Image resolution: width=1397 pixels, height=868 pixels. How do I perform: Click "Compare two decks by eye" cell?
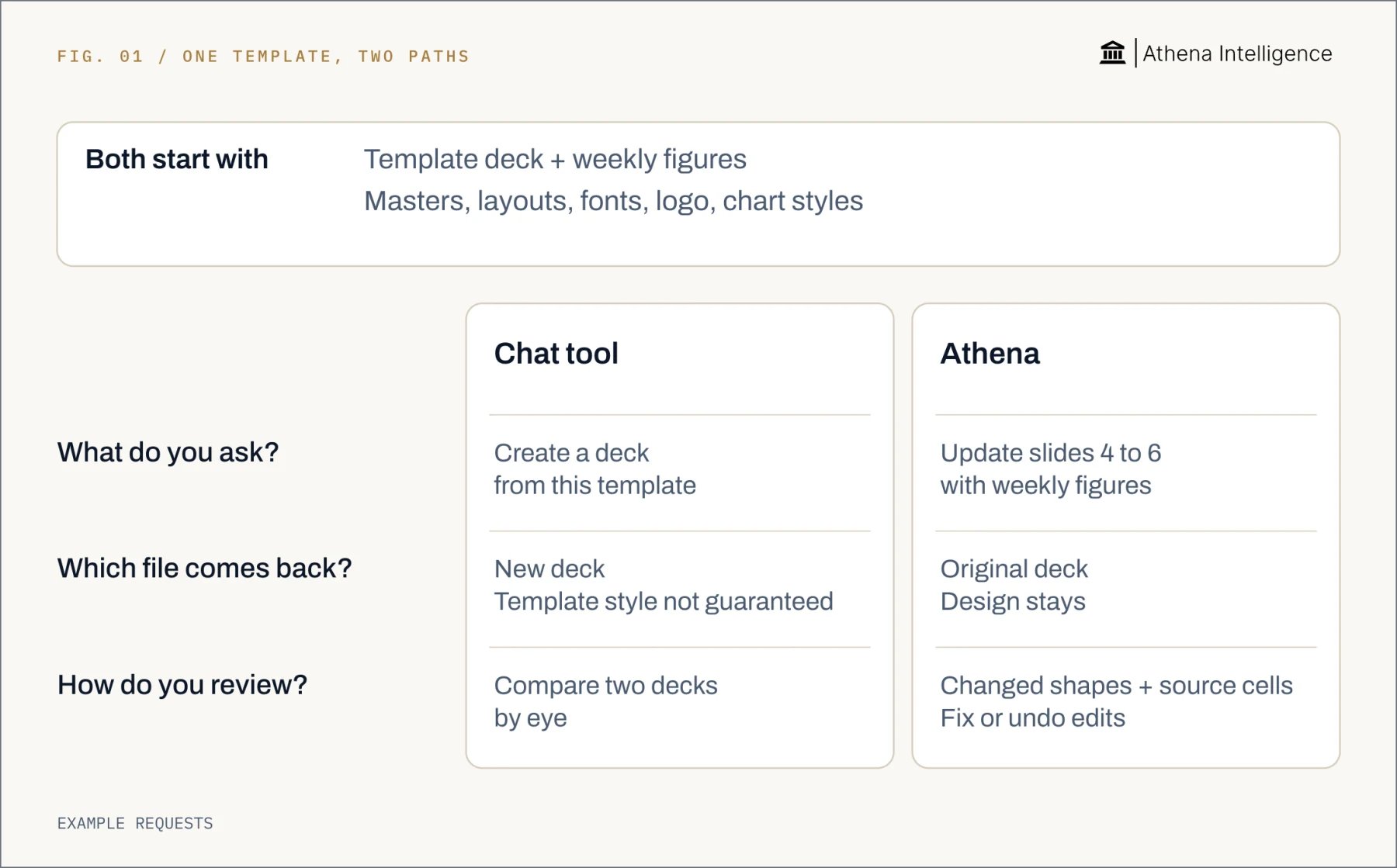pyautogui.click(x=606, y=702)
